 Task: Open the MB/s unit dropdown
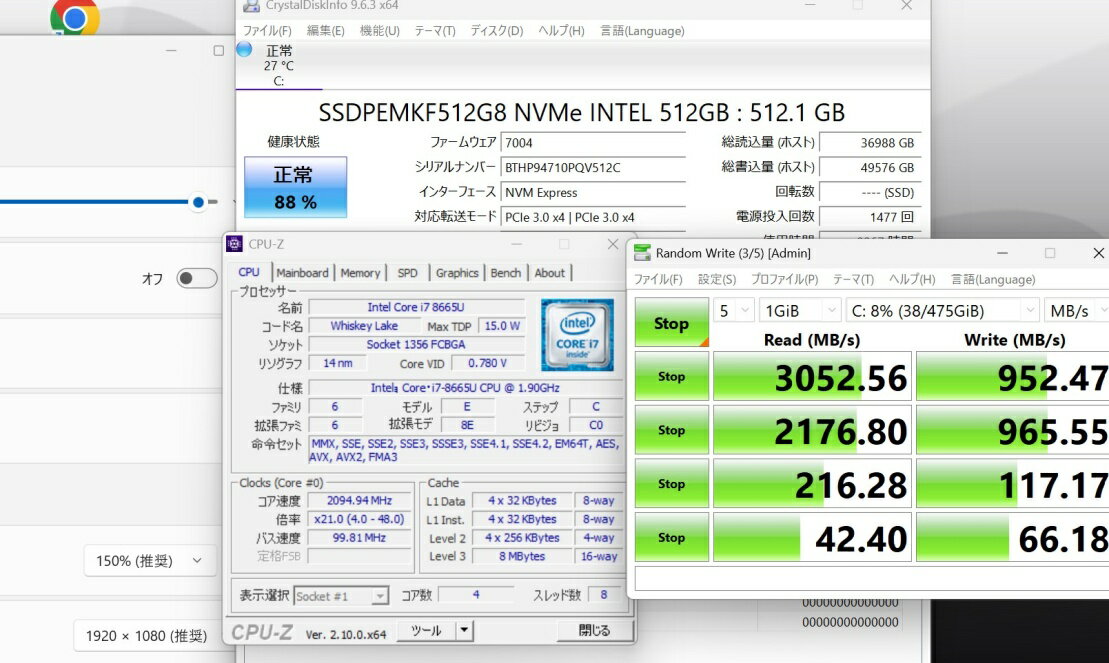tap(1076, 311)
